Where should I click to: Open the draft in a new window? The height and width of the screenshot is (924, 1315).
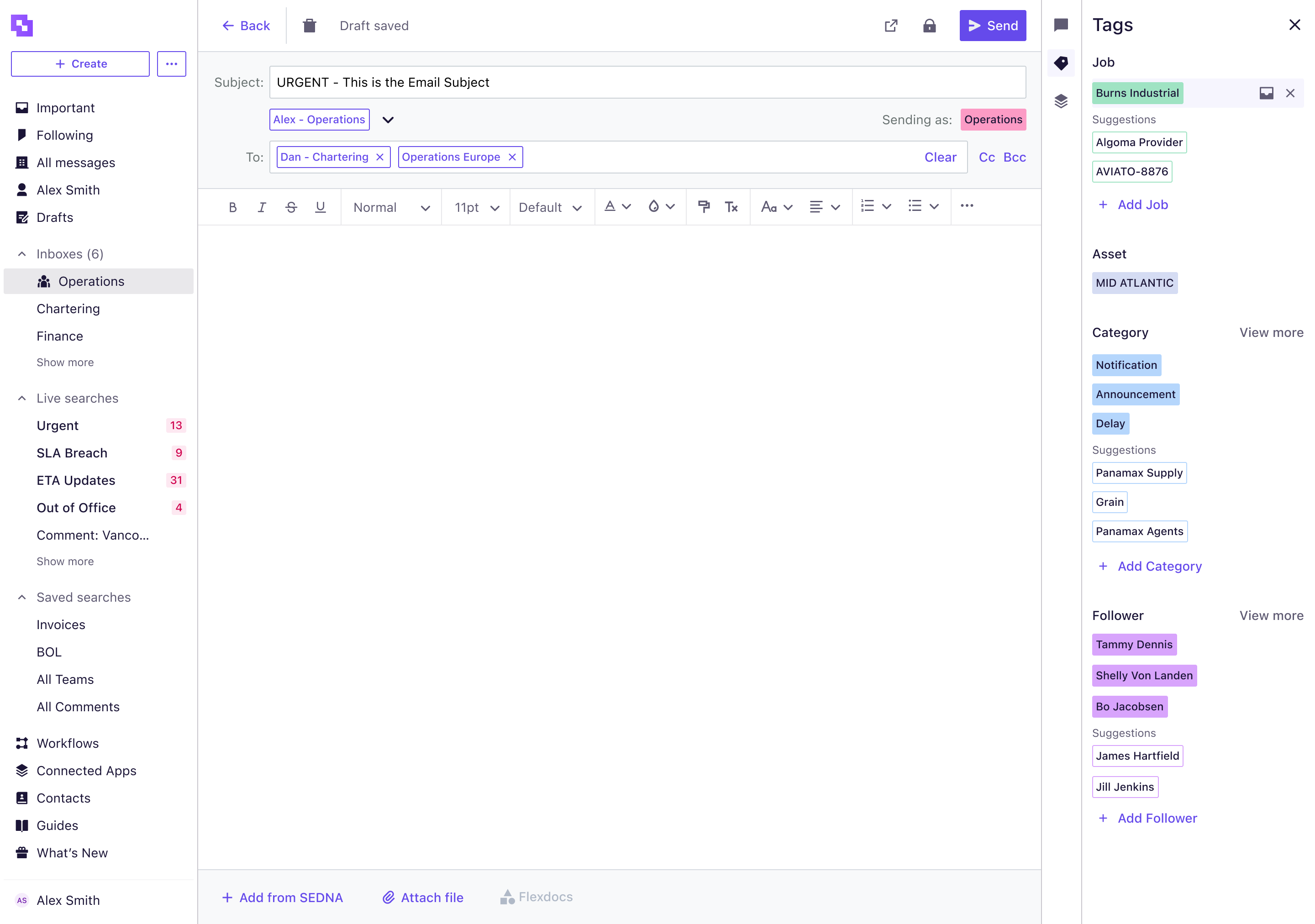(891, 25)
